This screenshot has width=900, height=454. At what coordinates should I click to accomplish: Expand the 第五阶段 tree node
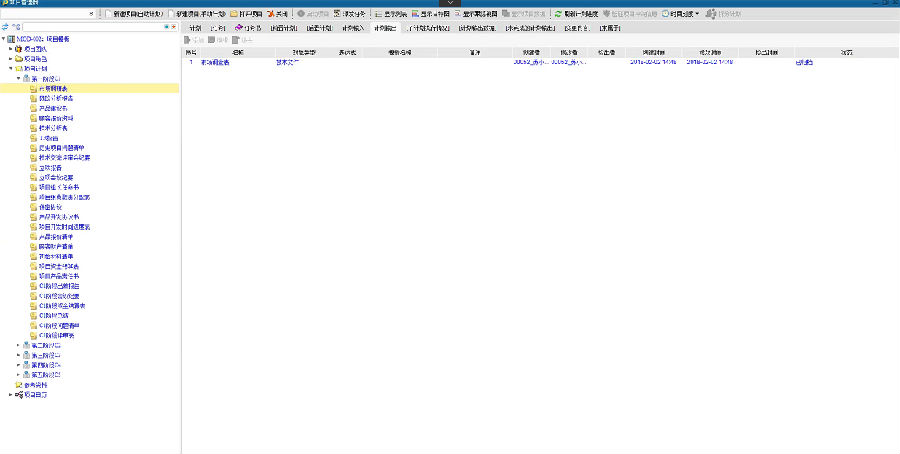[18, 375]
